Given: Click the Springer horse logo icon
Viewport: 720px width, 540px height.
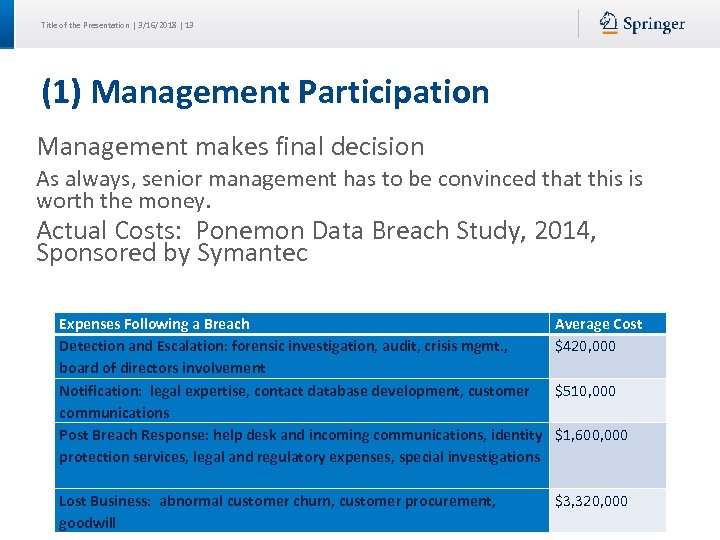Looking at the screenshot, I should 609,23.
